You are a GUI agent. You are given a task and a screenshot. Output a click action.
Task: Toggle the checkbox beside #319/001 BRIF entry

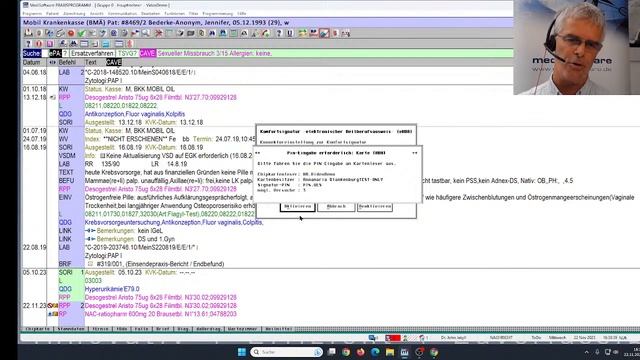pyautogui.click(x=91, y=264)
